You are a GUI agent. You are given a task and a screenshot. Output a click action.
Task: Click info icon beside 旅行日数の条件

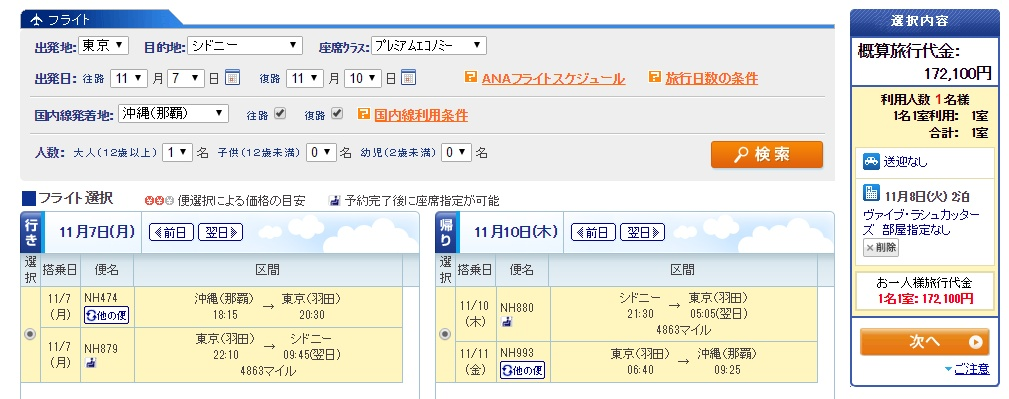pos(654,77)
